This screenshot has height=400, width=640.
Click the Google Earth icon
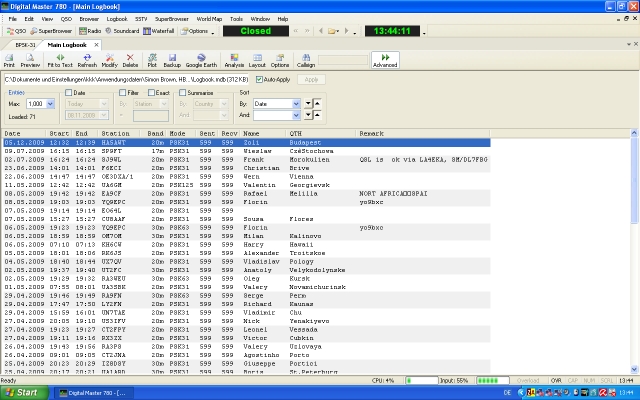(x=201, y=60)
